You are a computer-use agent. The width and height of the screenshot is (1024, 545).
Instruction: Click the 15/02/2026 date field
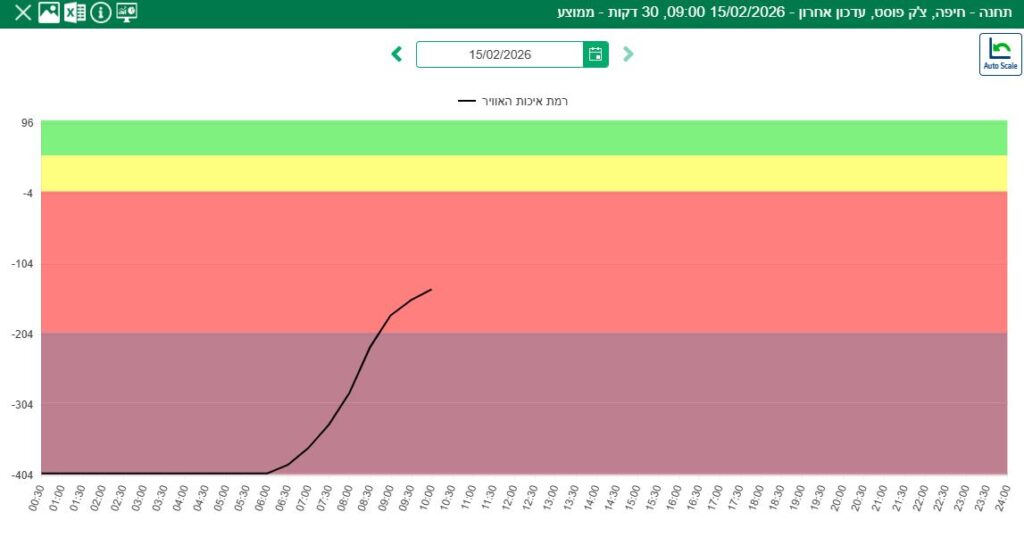pos(500,54)
